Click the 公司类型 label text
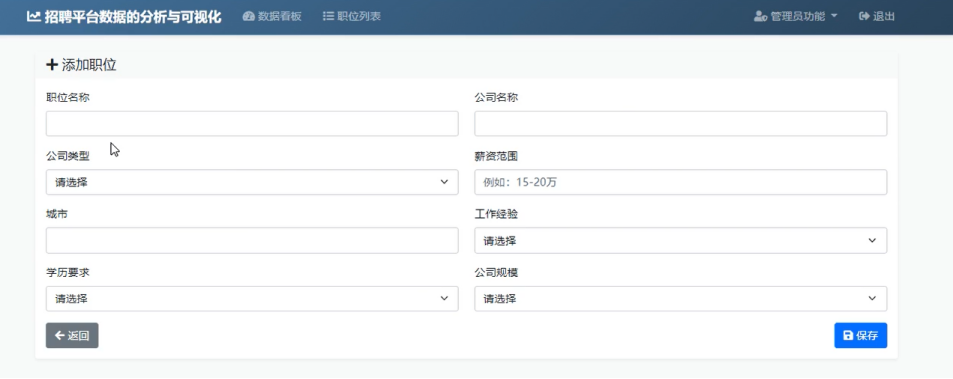This screenshot has height=379, width=953. (x=68, y=156)
